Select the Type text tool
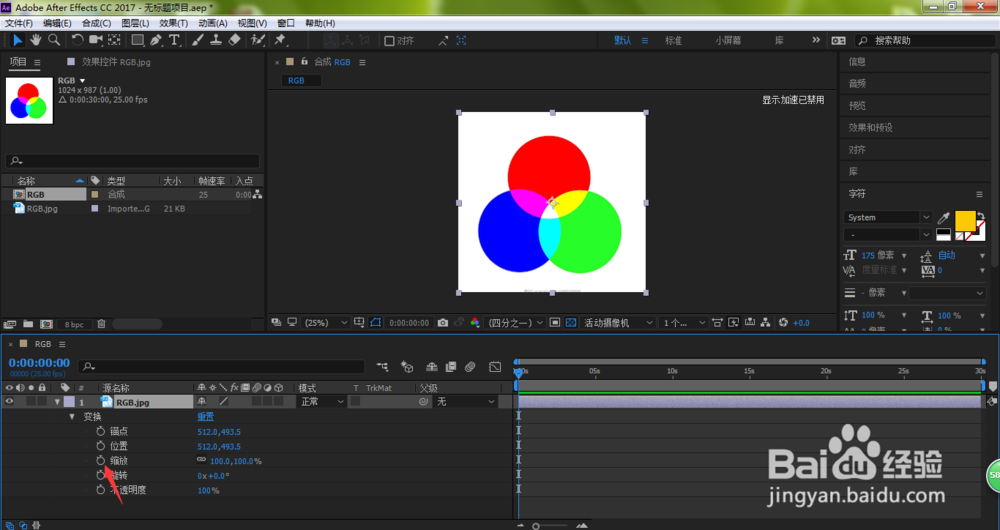The width and height of the screenshot is (1000, 530). click(174, 40)
